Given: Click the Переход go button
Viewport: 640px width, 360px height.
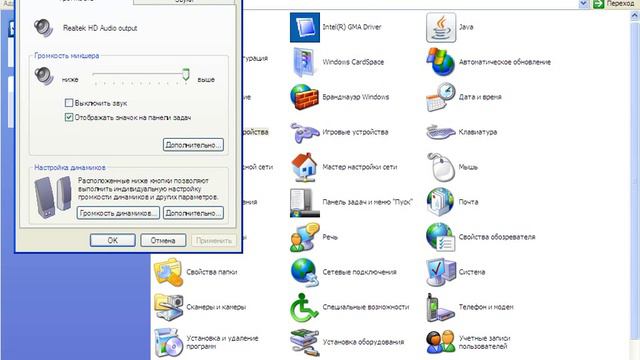Looking at the screenshot, I should [x=615, y=4].
